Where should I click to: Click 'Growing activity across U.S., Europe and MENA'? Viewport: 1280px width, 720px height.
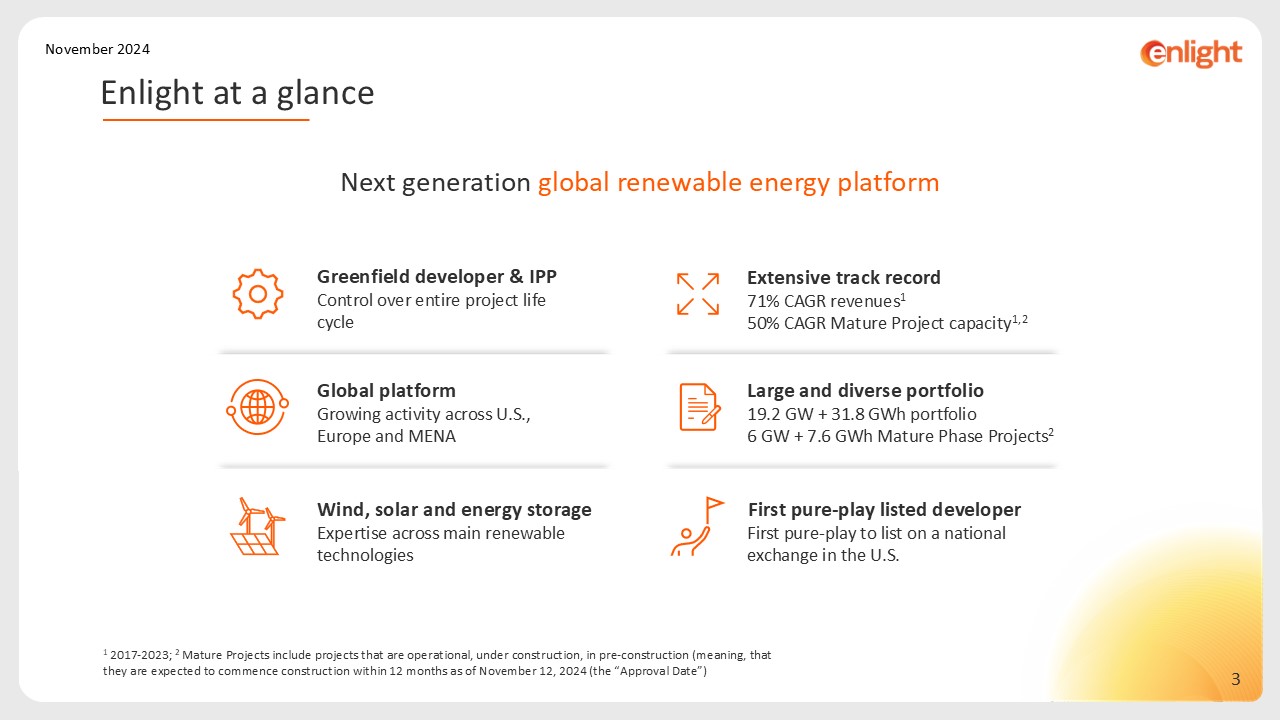(x=423, y=425)
